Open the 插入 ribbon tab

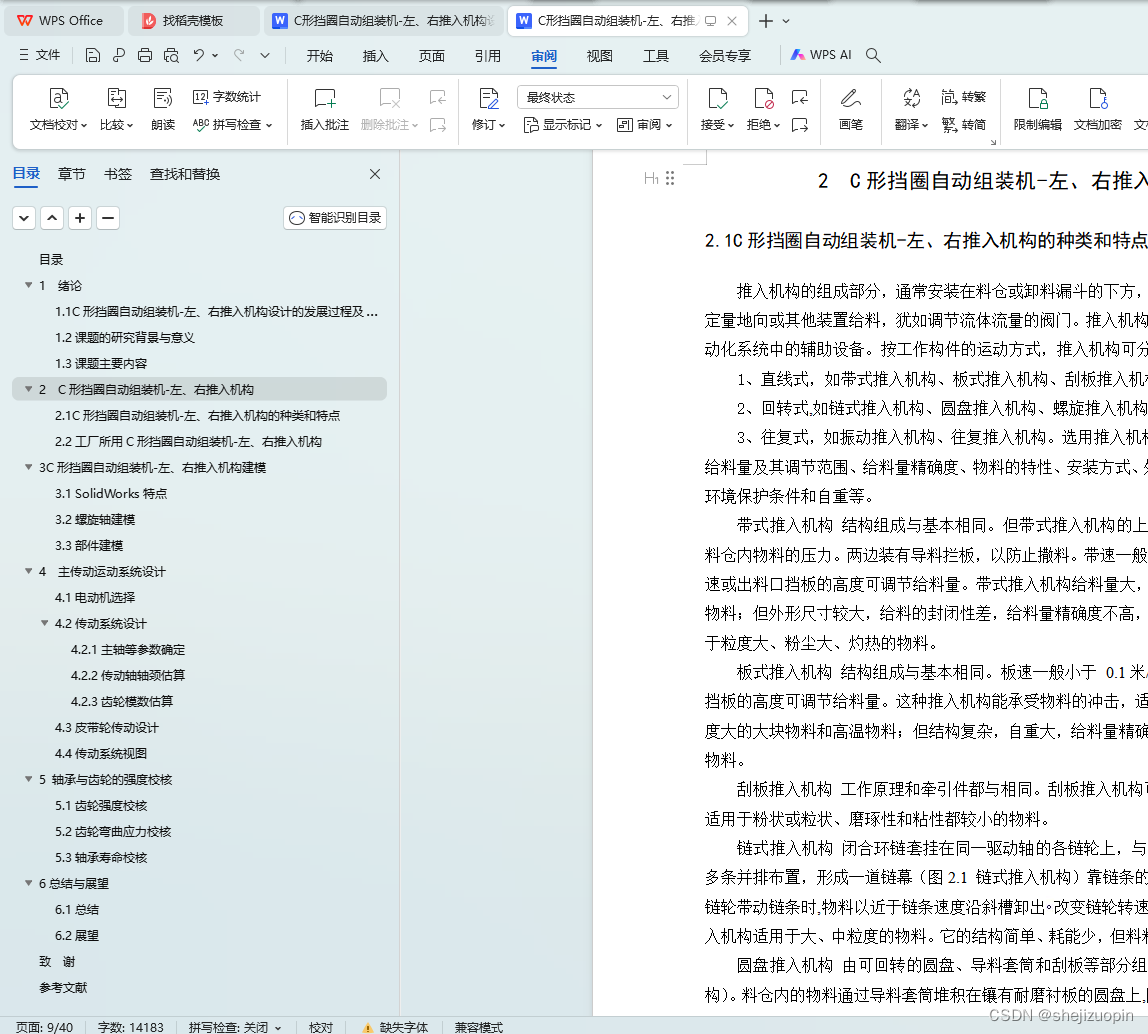(x=376, y=56)
